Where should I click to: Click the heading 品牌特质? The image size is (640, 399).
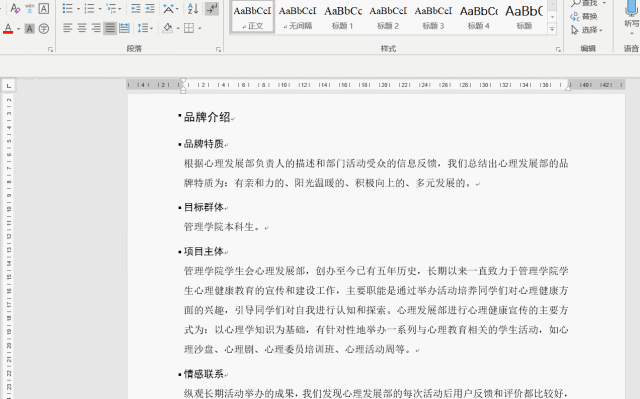pos(204,144)
